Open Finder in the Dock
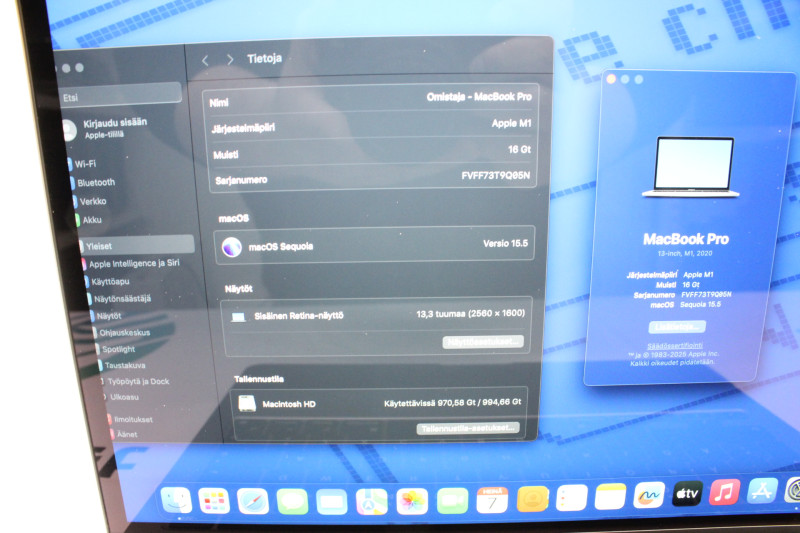 point(176,500)
